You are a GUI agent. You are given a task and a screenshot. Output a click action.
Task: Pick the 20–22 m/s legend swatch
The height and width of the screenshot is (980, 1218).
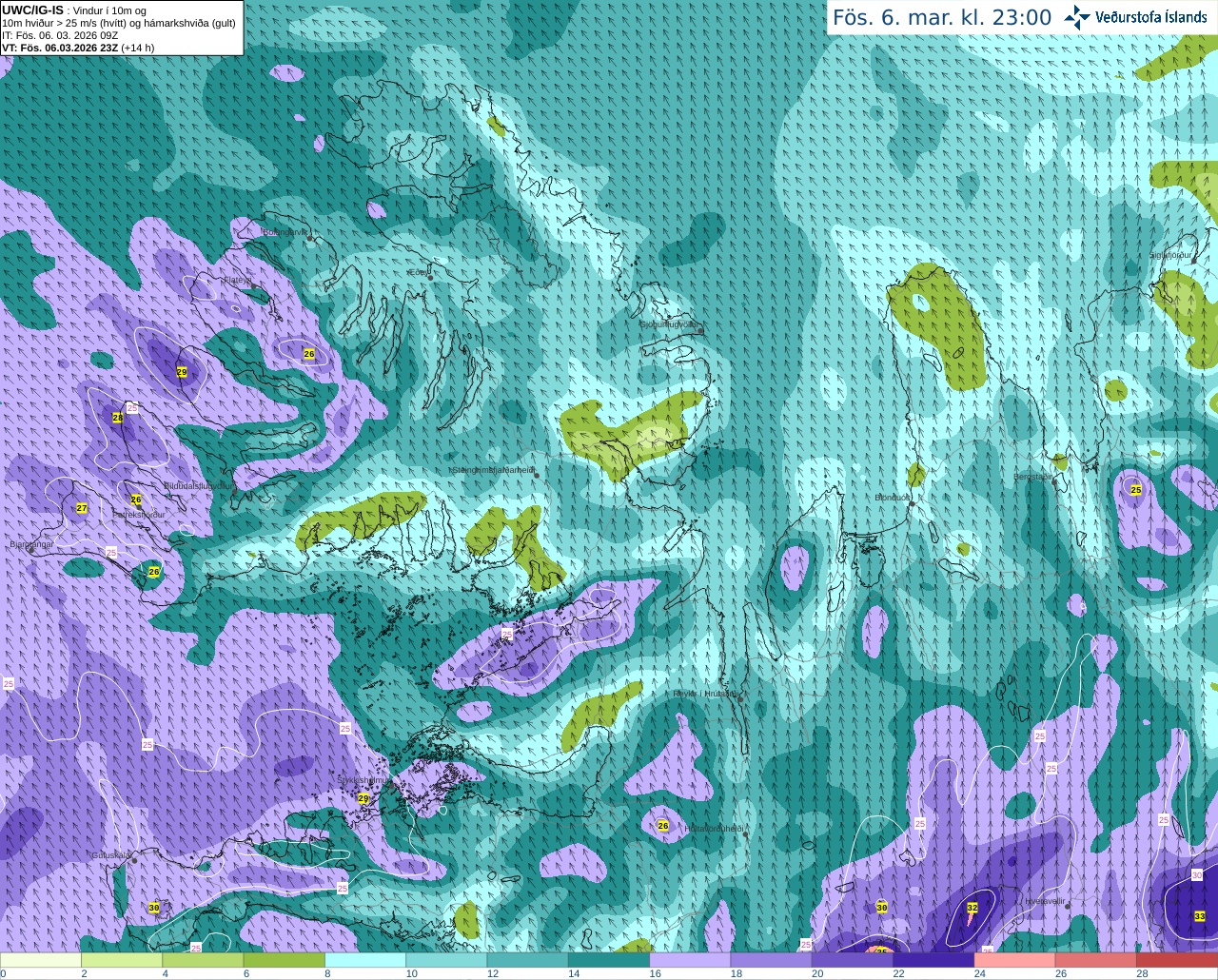click(x=853, y=959)
